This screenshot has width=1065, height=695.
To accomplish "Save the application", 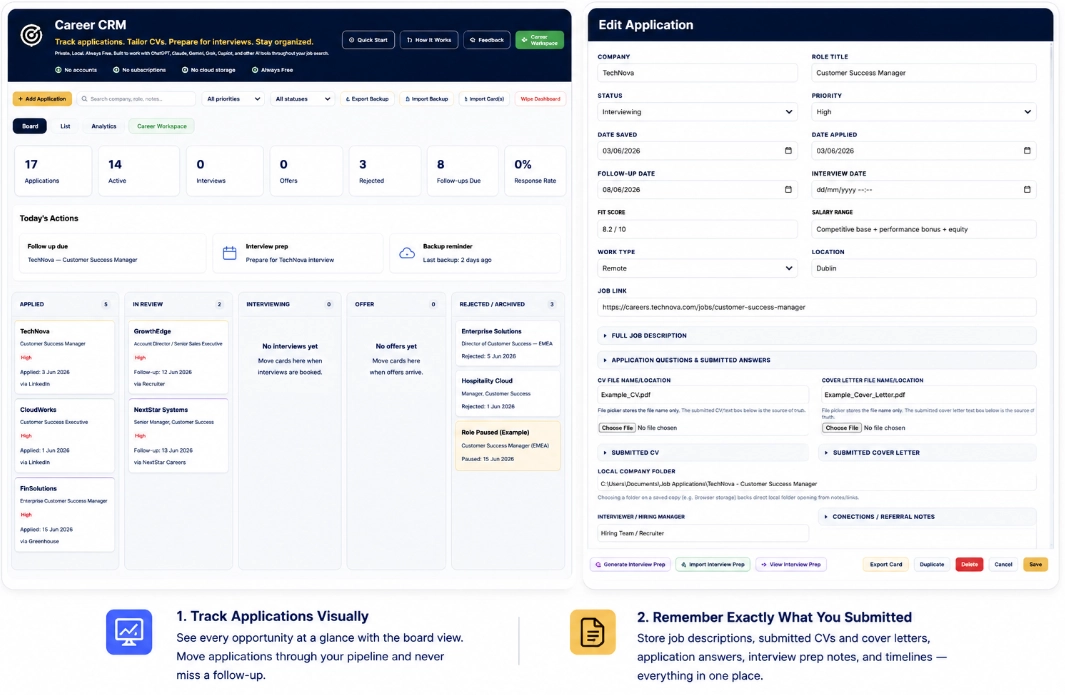I will pos(1035,565).
